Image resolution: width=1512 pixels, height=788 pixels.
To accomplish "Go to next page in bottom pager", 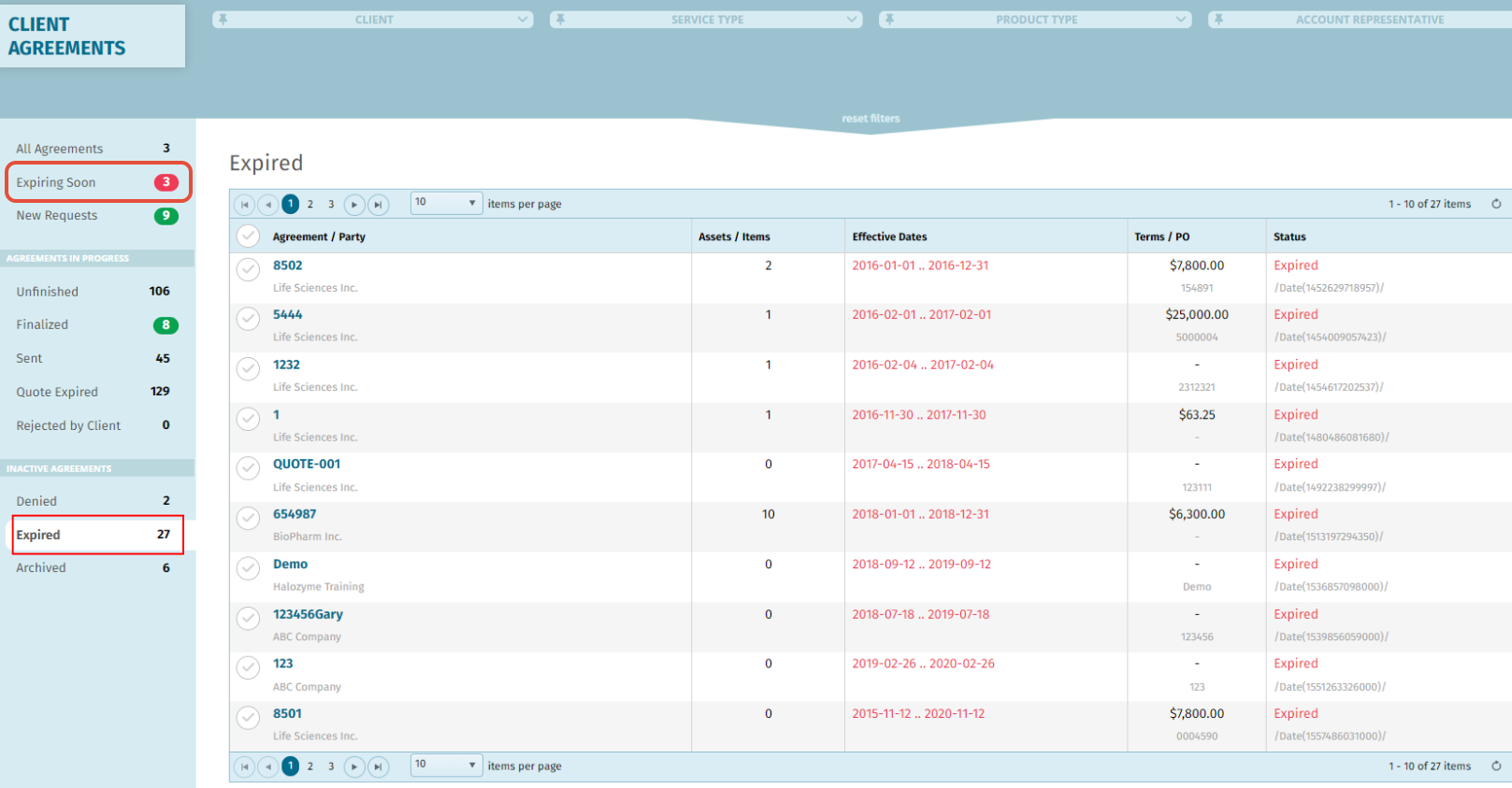I will click(354, 767).
